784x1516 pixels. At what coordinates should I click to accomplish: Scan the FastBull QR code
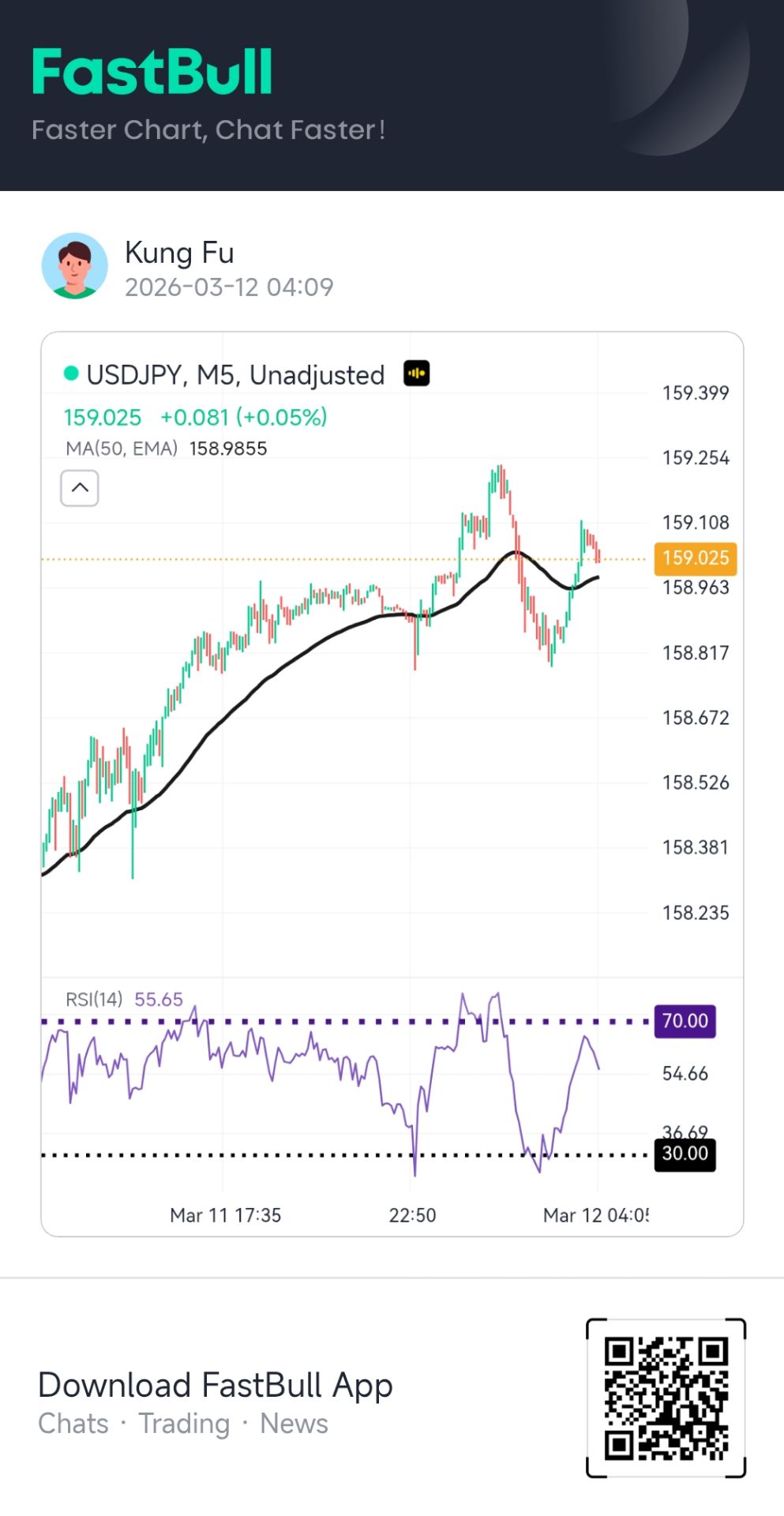[x=666, y=1397]
